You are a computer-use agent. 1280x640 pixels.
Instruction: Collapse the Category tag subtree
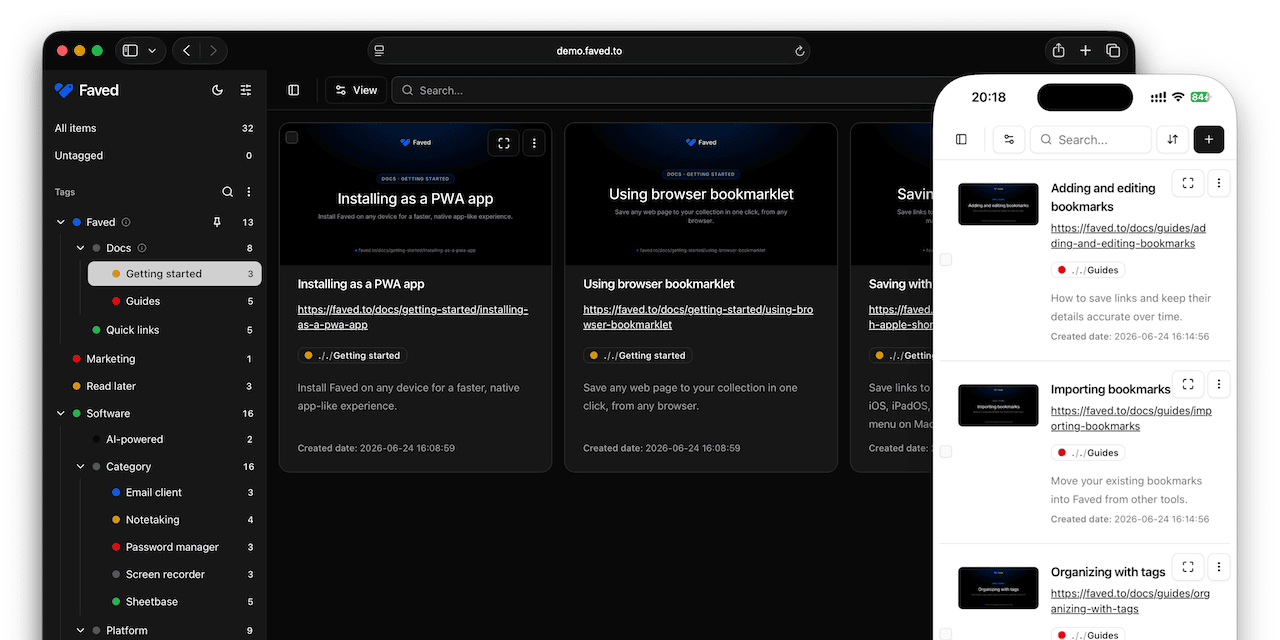[81, 467]
